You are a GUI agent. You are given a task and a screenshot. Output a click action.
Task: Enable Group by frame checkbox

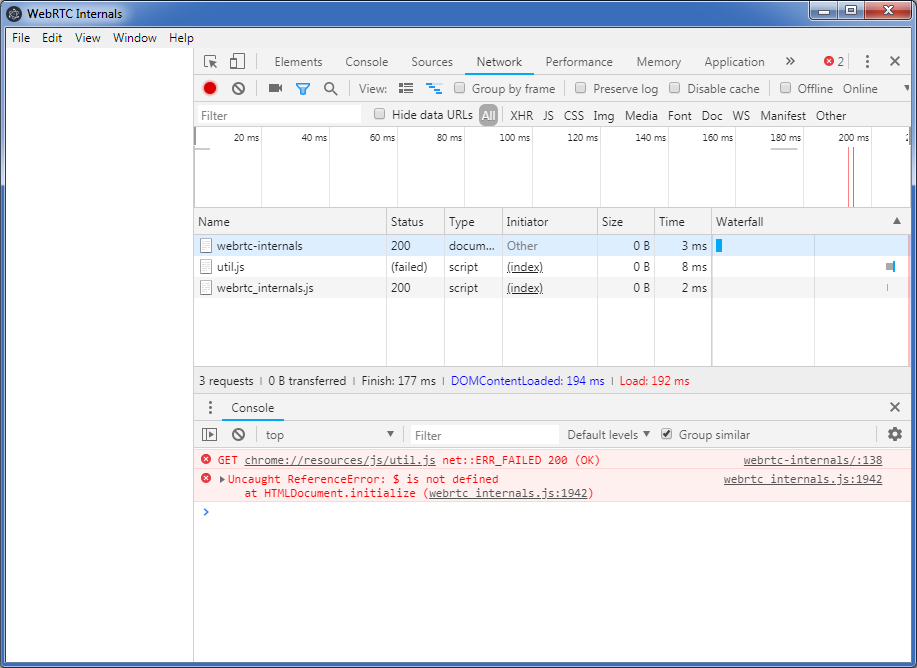(x=460, y=88)
